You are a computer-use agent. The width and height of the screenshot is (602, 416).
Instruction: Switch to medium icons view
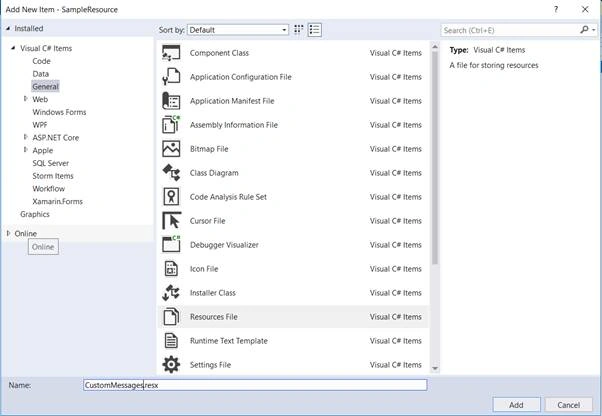tap(298, 30)
